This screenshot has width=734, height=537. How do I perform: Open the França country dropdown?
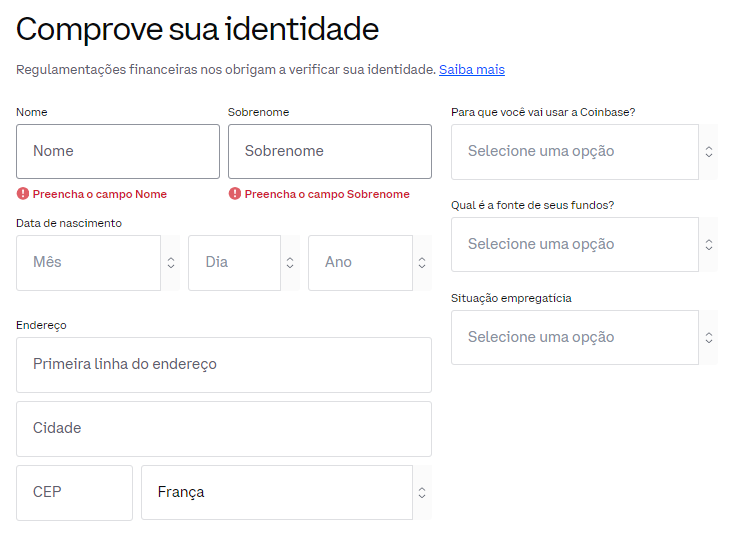(x=276, y=493)
